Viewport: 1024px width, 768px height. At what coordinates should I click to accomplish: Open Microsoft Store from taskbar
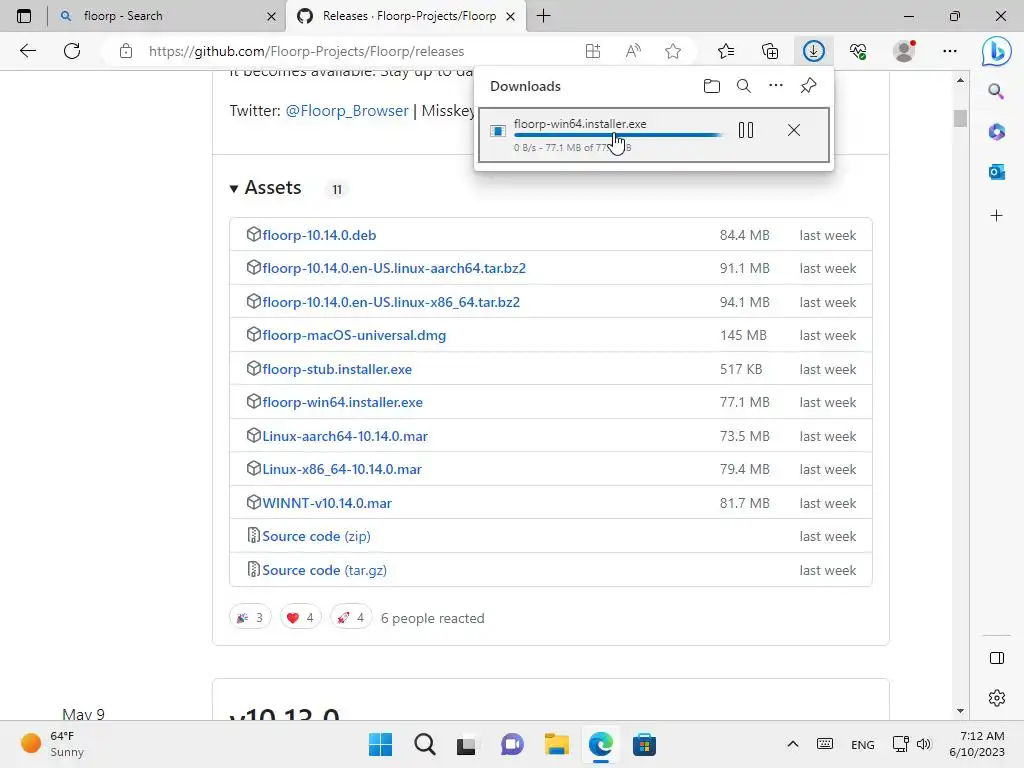pos(644,744)
